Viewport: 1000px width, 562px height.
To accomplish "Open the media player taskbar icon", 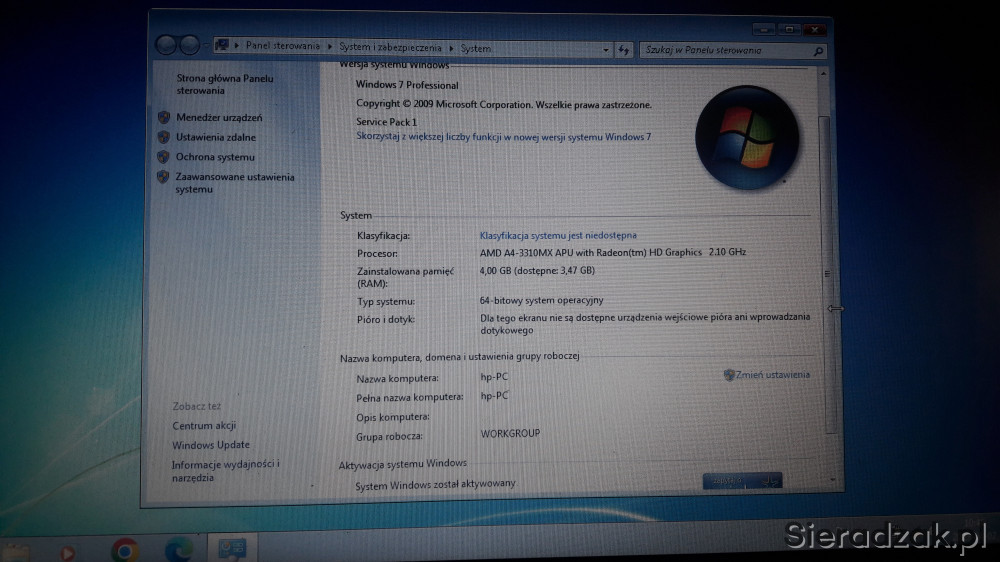I will pos(68,552).
